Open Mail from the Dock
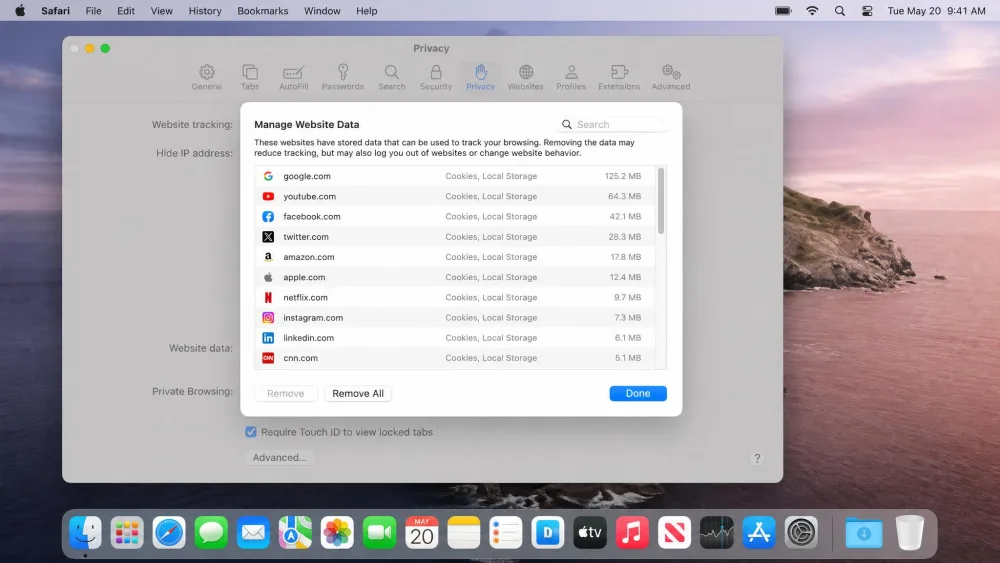This screenshot has height=563, width=1000. [253, 532]
